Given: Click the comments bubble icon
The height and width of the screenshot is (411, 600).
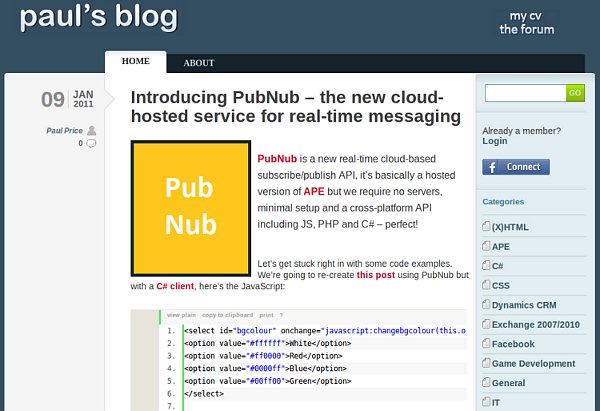Looking at the screenshot, I should coord(91,144).
